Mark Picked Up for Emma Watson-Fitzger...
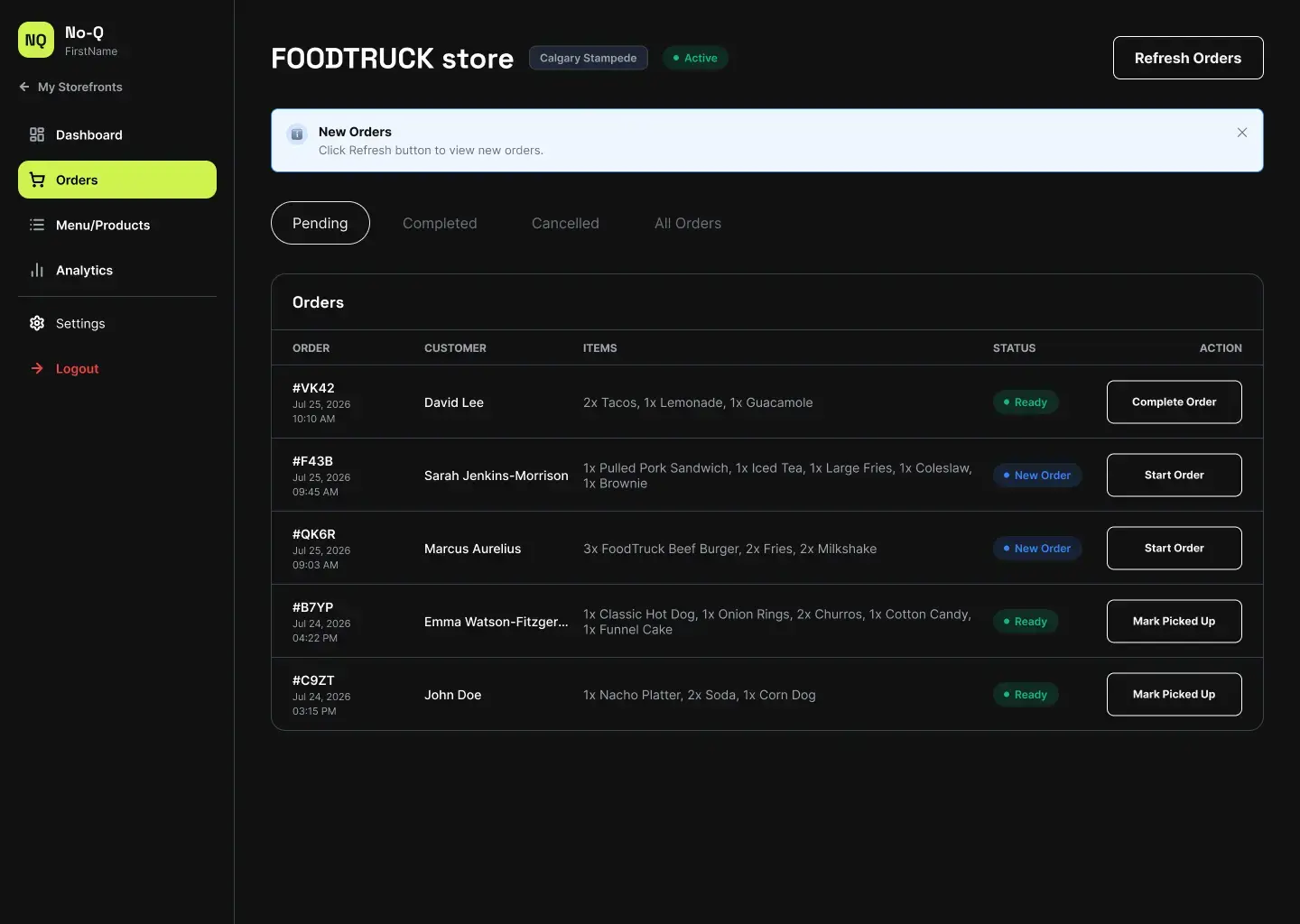 click(x=1175, y=621)
